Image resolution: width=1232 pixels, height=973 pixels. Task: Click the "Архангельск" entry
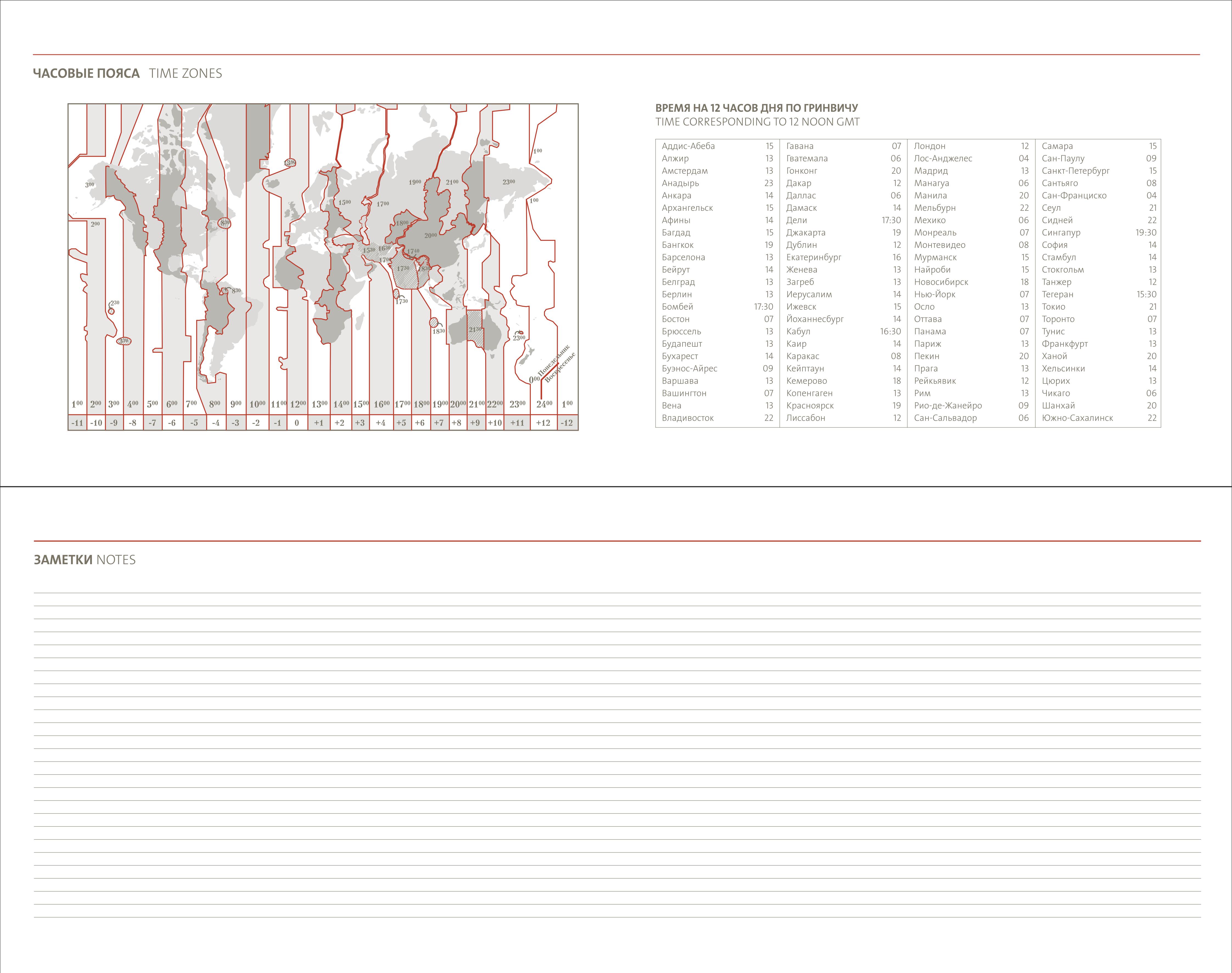pos(687,208)
